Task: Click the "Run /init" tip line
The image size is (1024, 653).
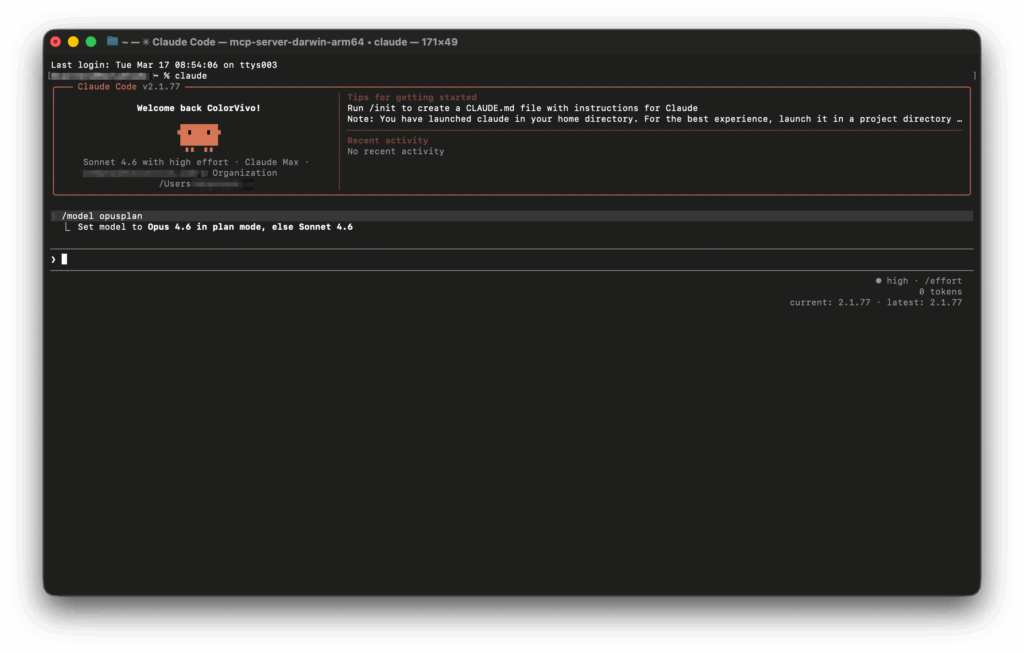Action: tap(522, 108)
